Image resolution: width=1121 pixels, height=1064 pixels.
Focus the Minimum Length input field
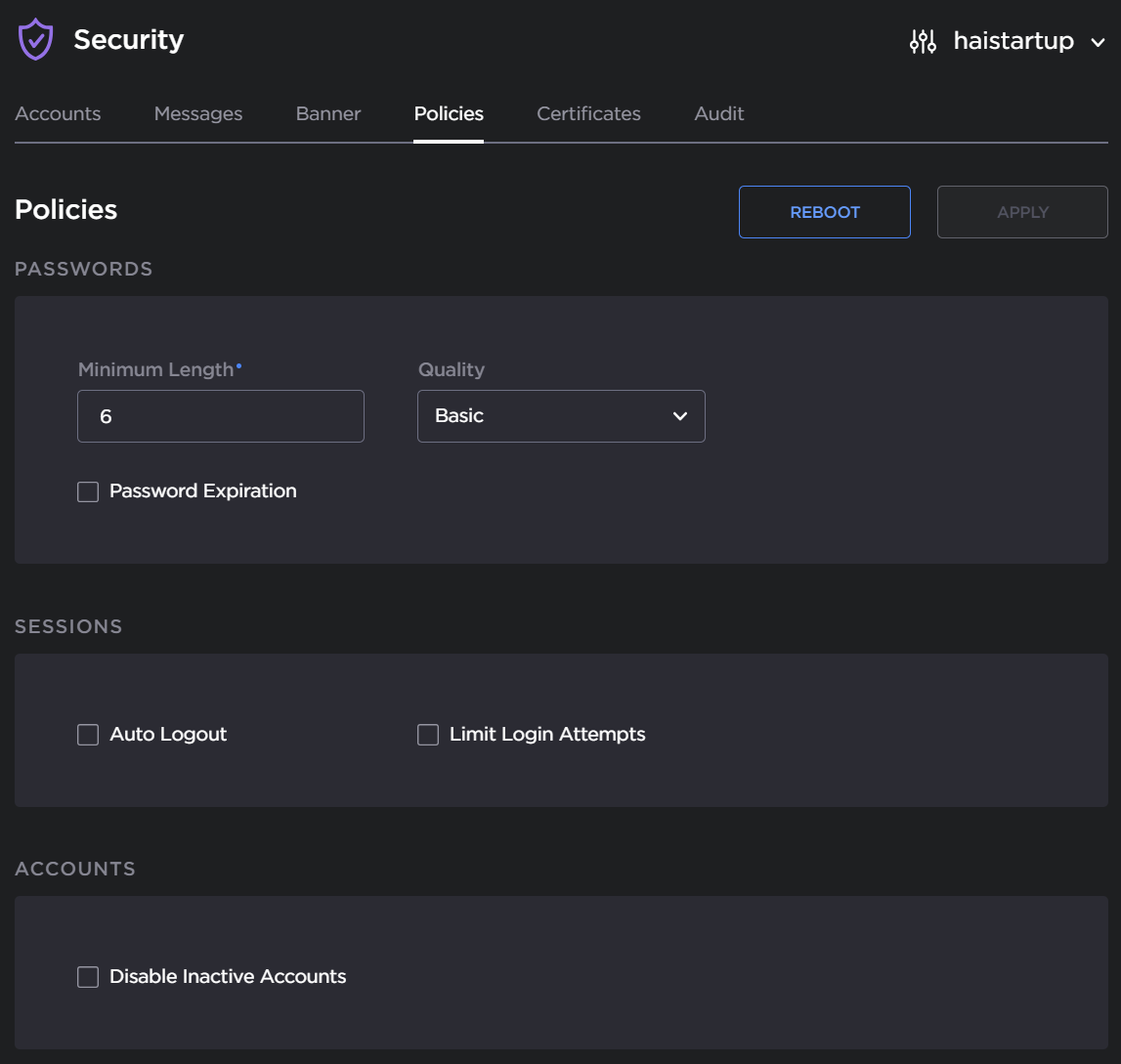(220, 416)
